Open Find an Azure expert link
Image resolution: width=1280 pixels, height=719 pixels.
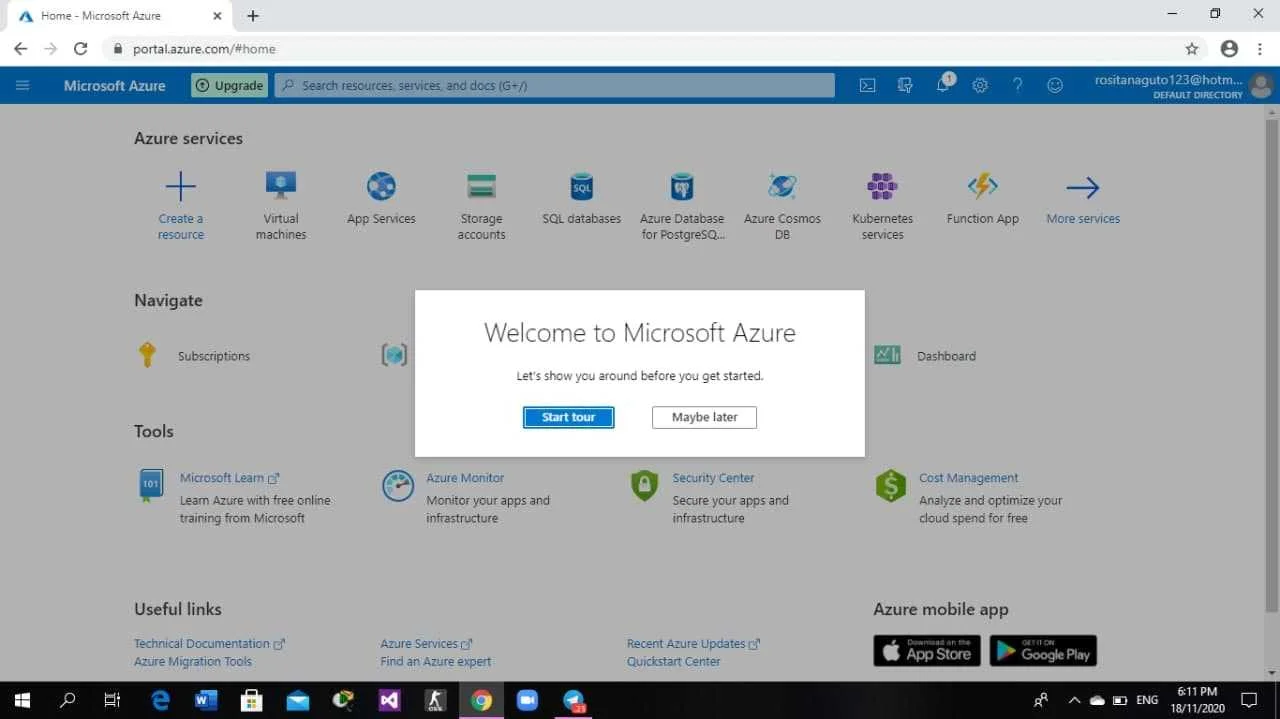436,662
